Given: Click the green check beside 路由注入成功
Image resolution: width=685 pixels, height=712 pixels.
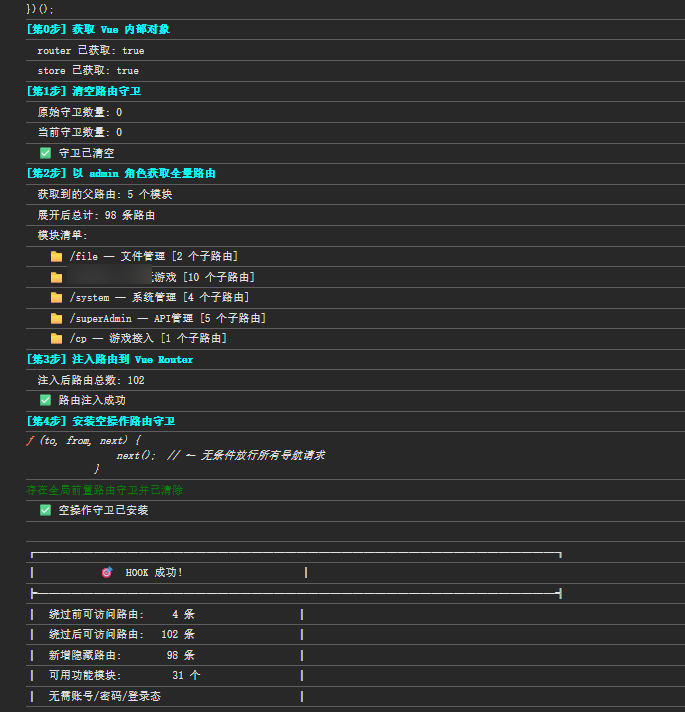Looking at the screenshot, I should pyautogui.click(x=45, y=400).
